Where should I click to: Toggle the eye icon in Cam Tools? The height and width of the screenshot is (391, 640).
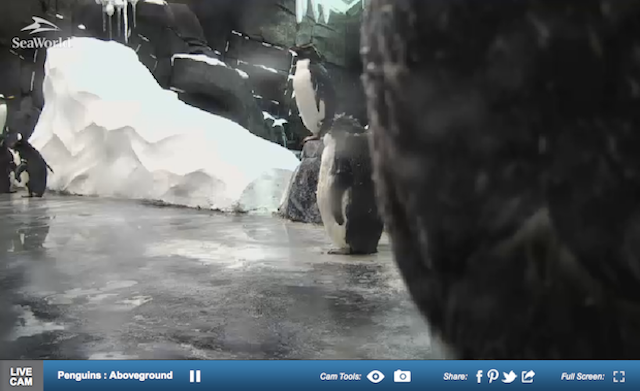[x=376, y=376]
